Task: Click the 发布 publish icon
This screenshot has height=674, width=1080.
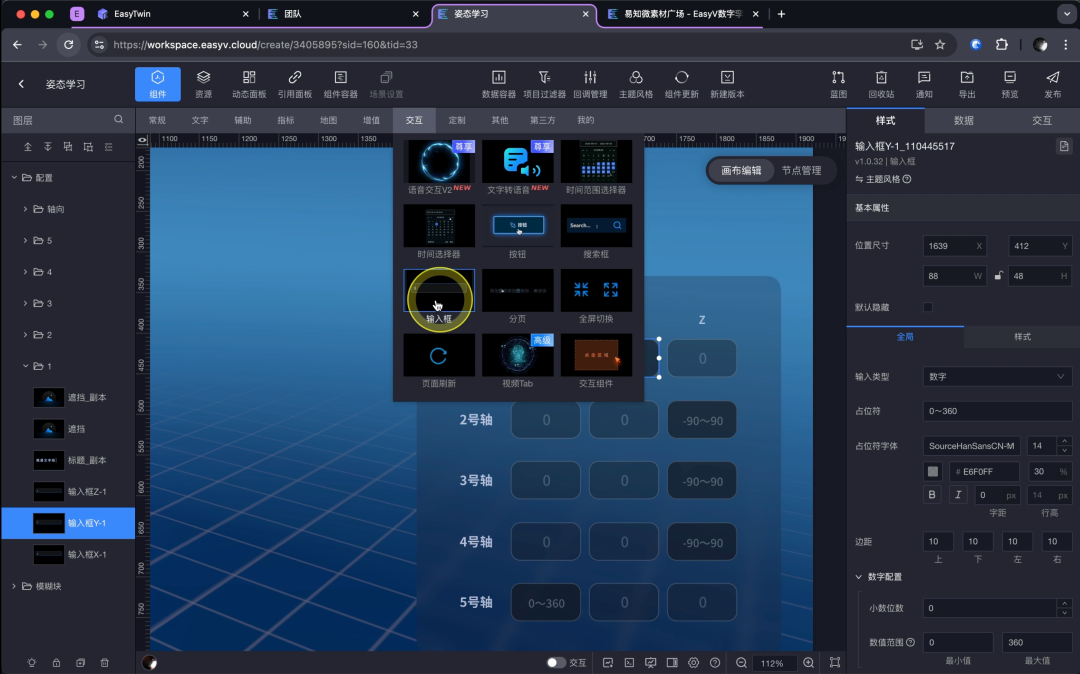Action: [x=1052, y=84]
